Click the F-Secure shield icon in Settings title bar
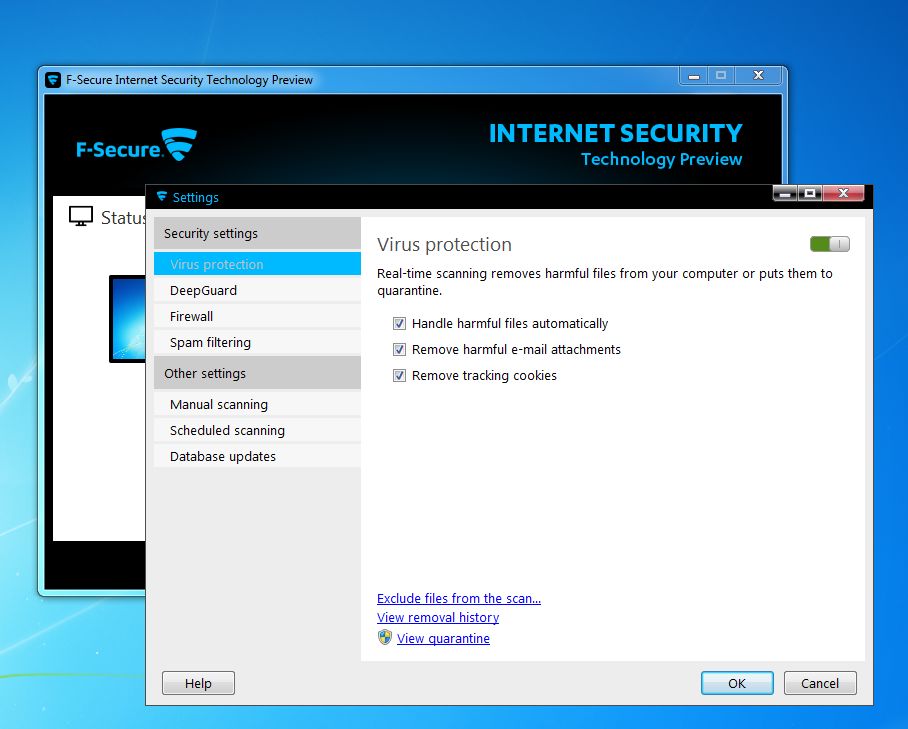The width and height of the screenshot is (908, 729). [x=162, y=197]
